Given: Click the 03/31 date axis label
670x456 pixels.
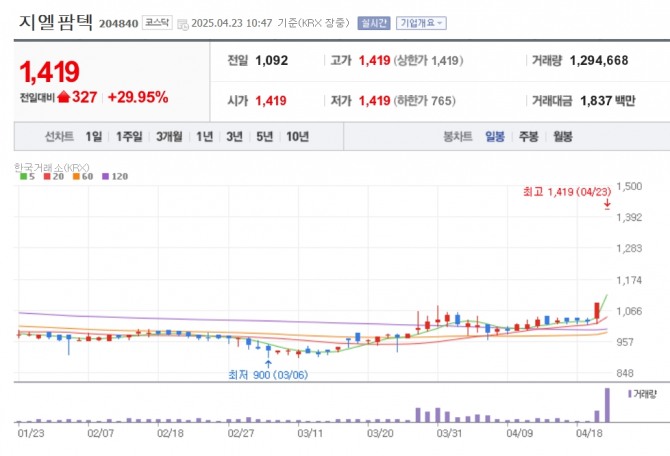Looking at the screenshot, I should pos(450,433).
